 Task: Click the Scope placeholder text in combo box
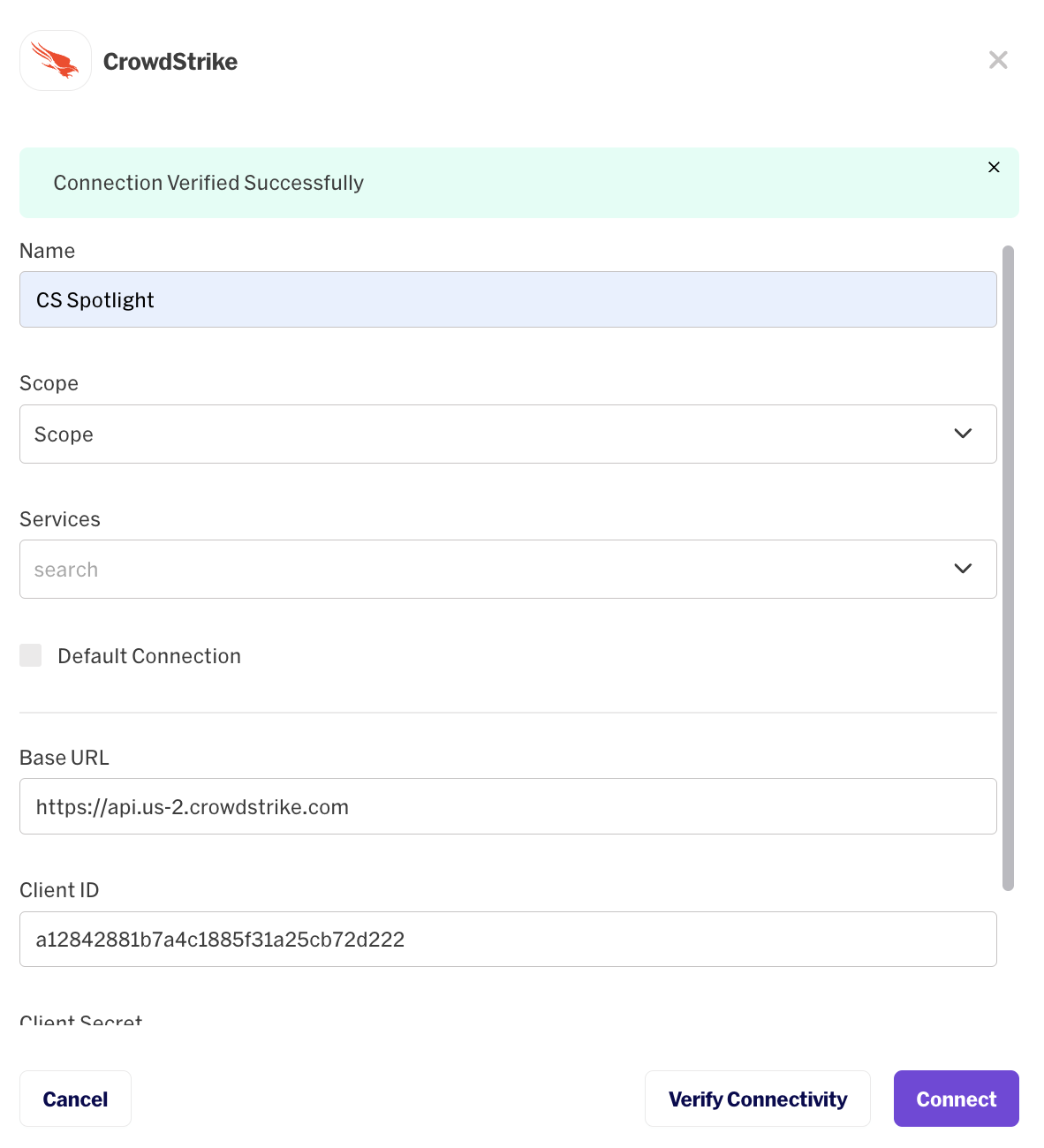(x=64, y=434)
